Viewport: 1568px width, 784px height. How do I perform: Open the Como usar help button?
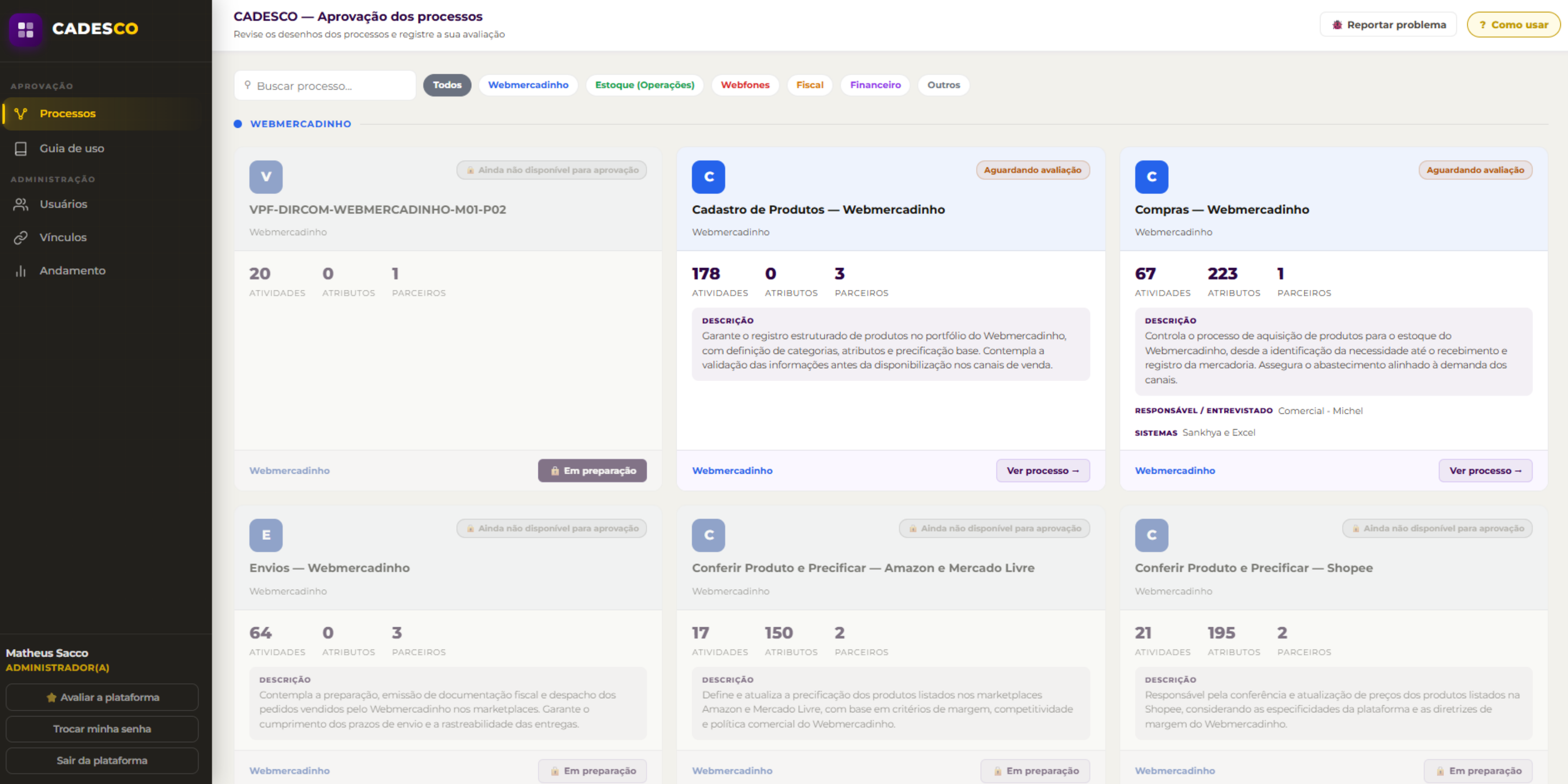point(1513,25)
